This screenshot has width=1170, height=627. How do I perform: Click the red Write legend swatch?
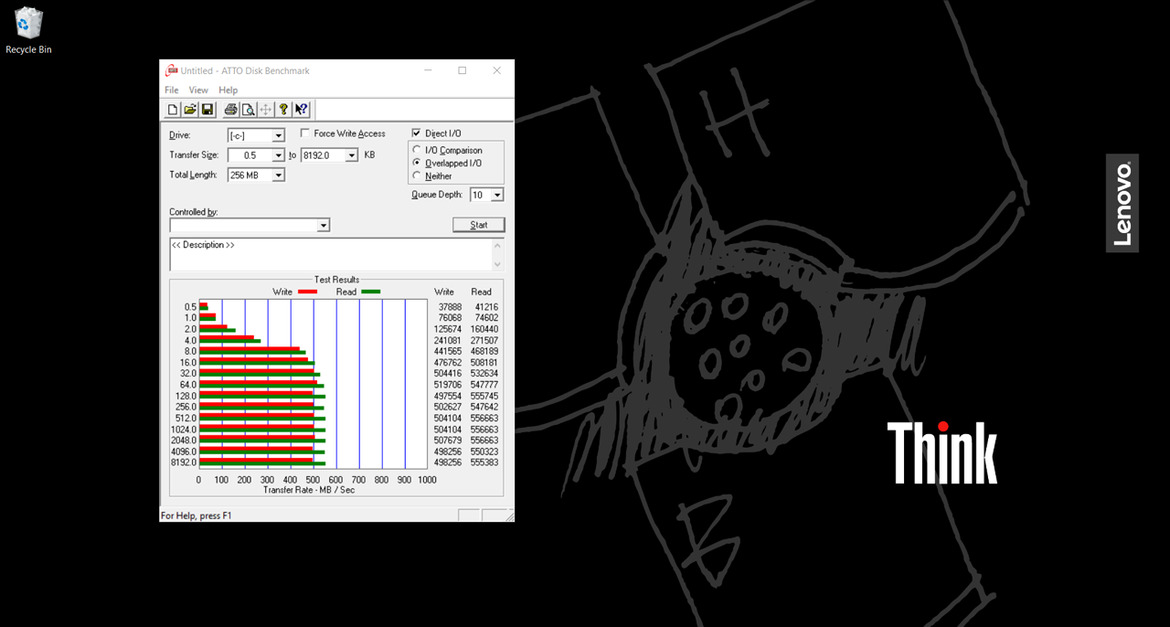(307, 292)
